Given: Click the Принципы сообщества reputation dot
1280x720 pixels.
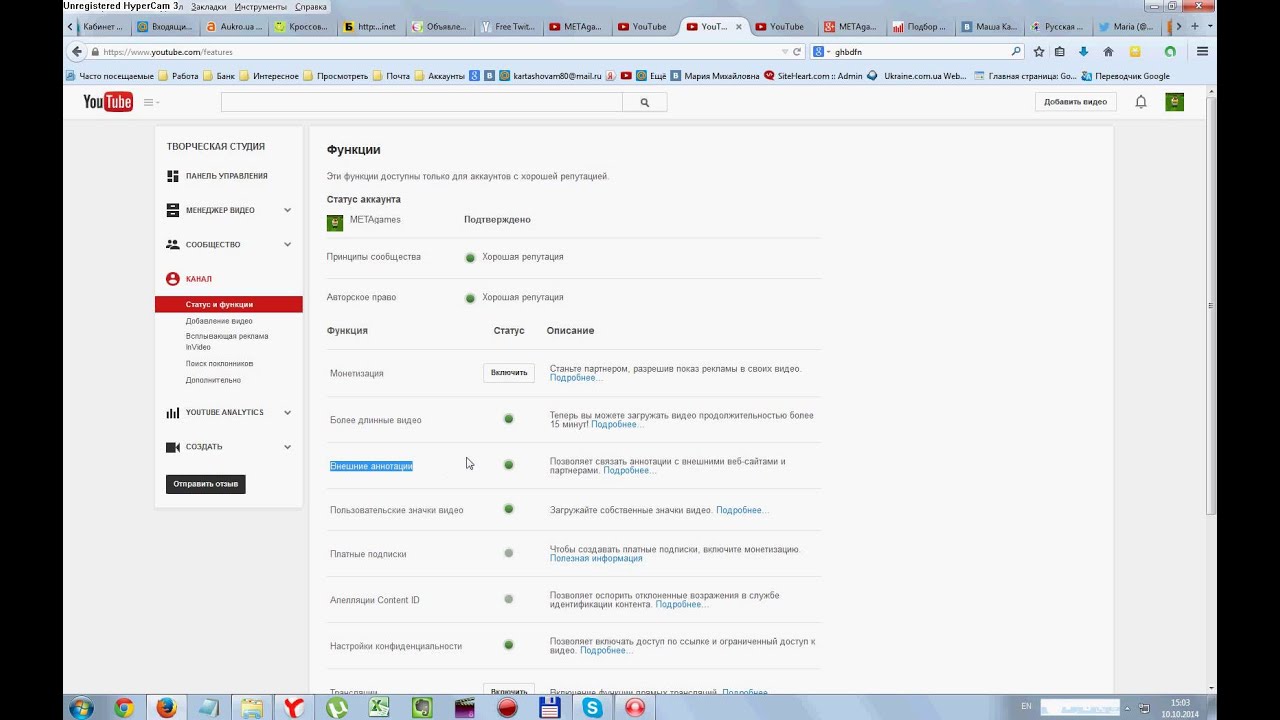Looking at the screenshot, I should pos(470,257).
